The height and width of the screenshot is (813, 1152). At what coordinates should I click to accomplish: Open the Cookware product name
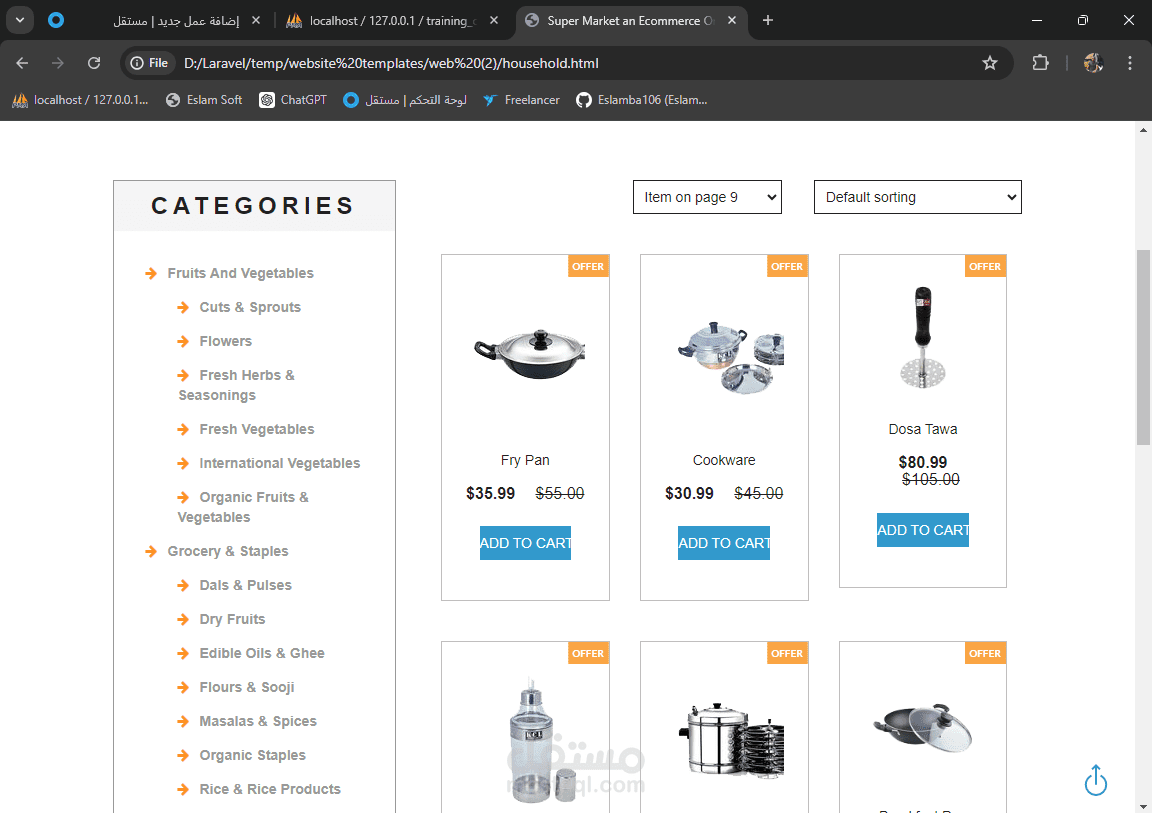[x=724, y=460]
